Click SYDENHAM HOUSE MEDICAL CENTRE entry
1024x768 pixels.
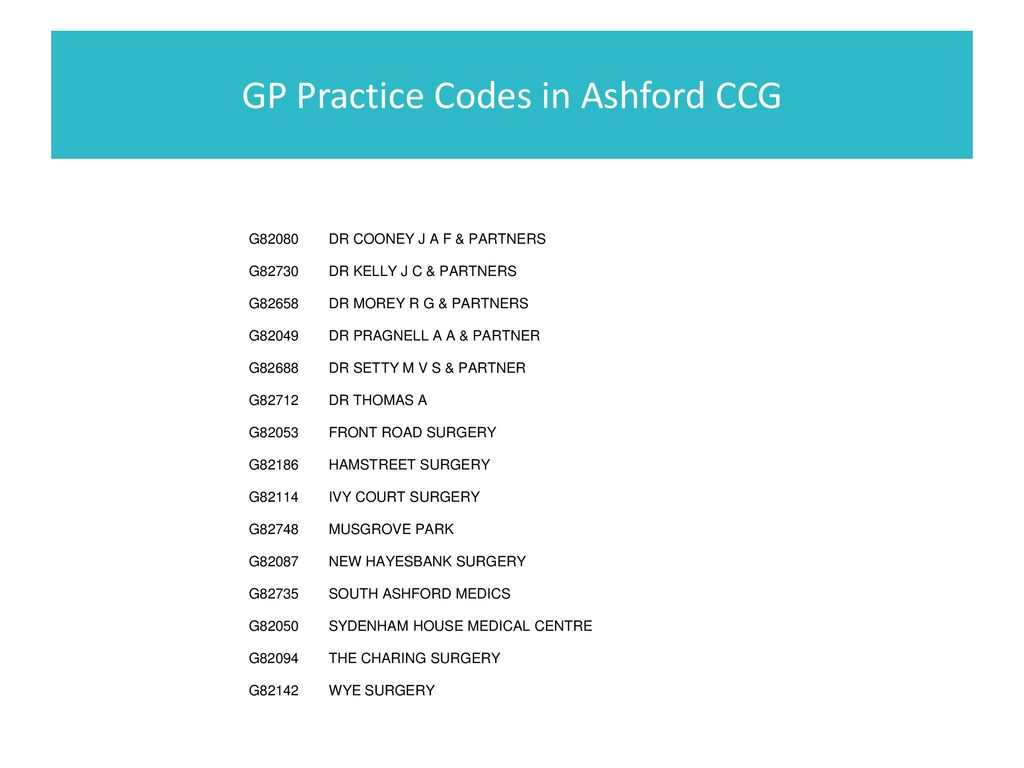click(x=460, y=626)
